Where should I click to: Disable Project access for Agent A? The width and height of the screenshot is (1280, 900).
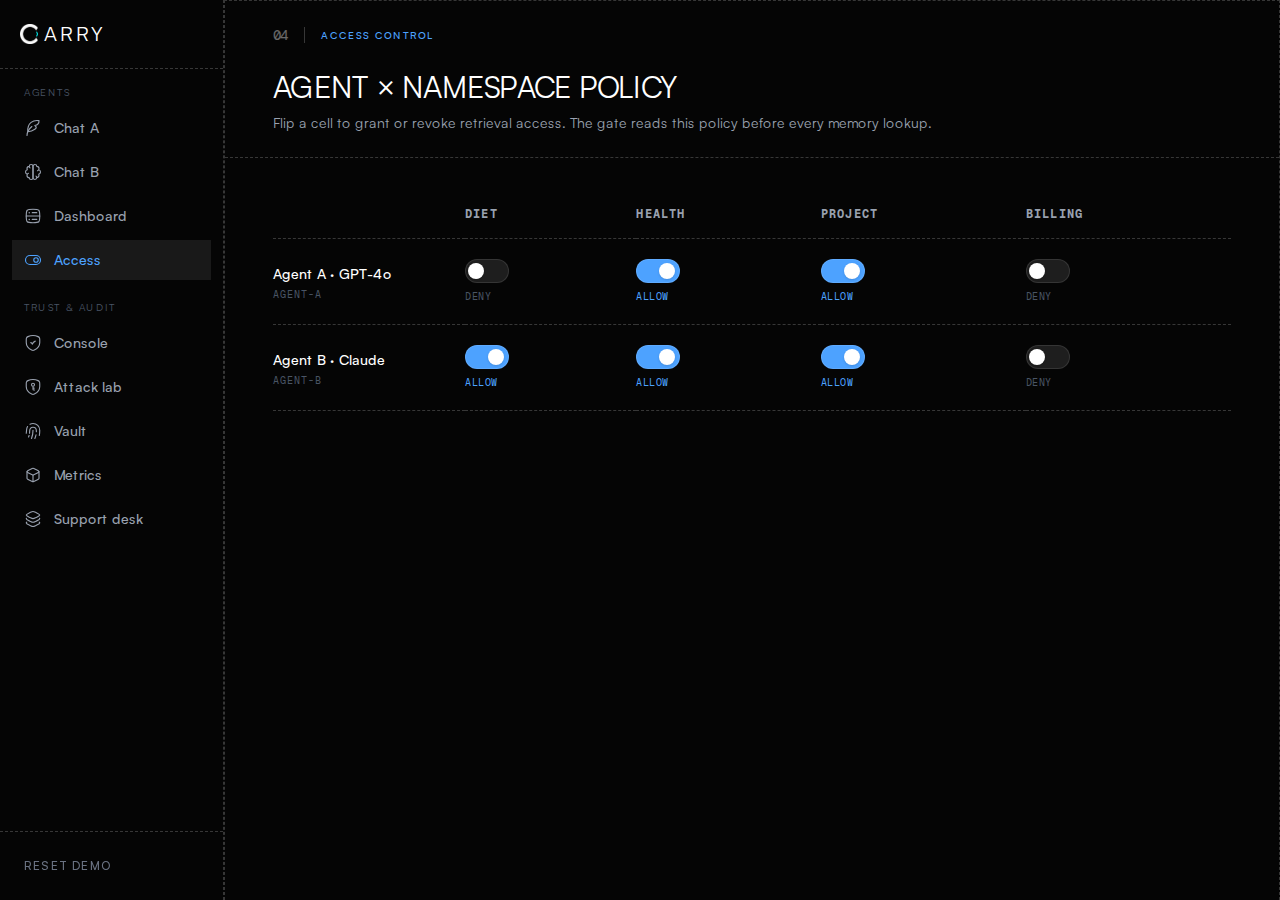(843, 271)
